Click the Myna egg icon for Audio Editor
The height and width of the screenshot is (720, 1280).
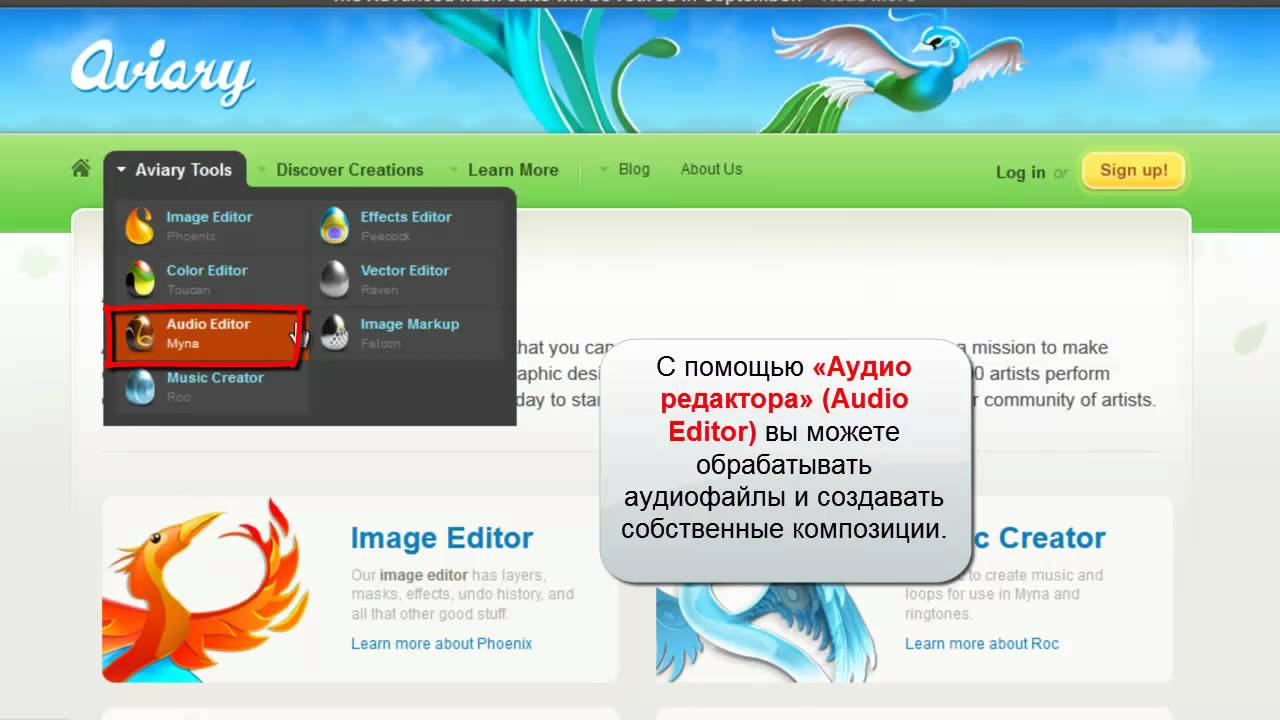click(x=140, y=333)
